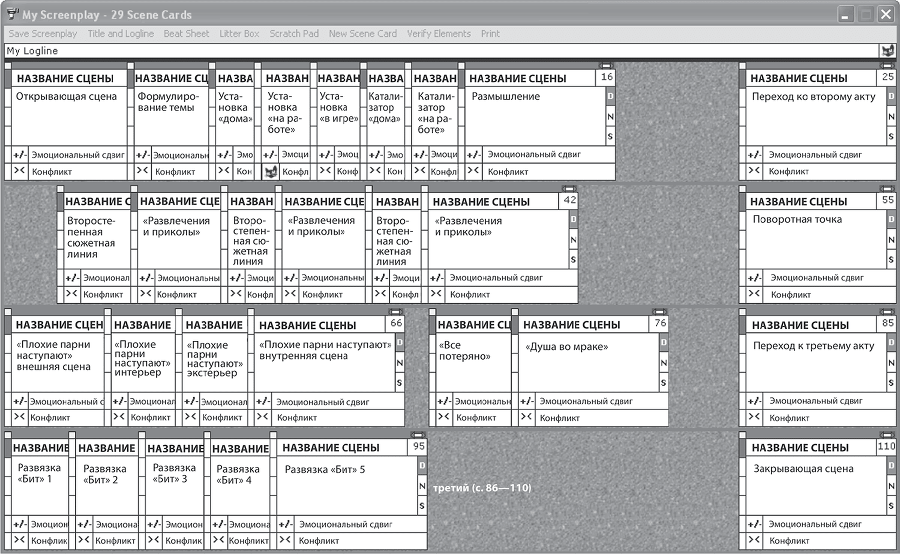Click the My Logline text field
Screen dimensions: 900x554
point(440,51)
